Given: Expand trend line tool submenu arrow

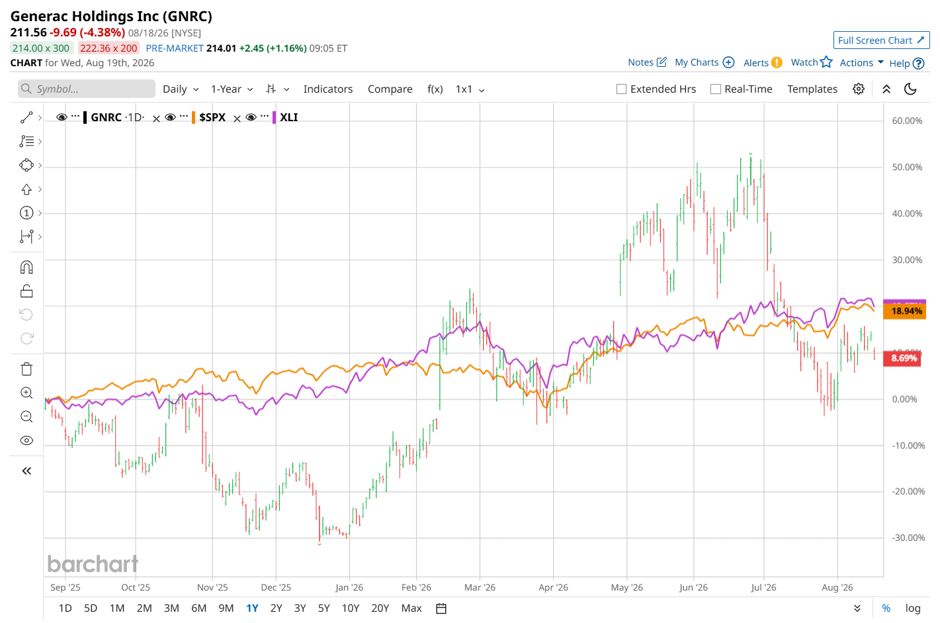Looking at the screenshot, I should pos(40,118).
